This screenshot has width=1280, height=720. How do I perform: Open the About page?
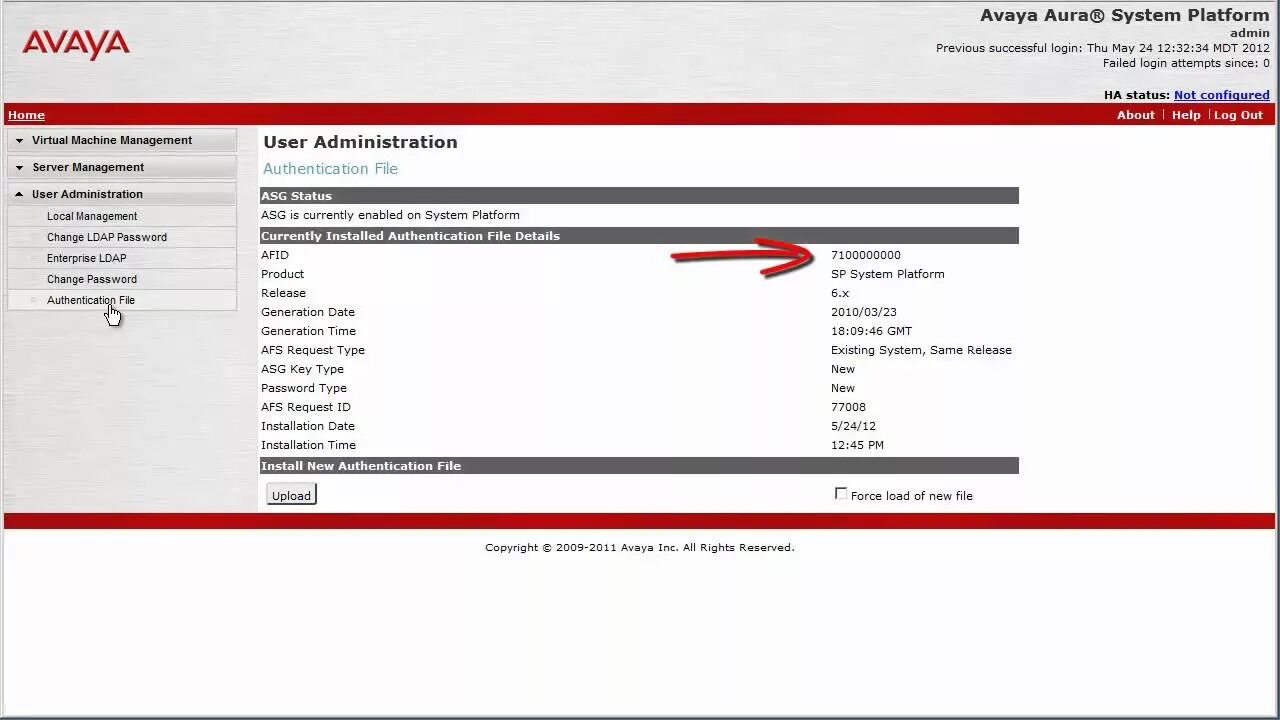tap(1135, 114)
